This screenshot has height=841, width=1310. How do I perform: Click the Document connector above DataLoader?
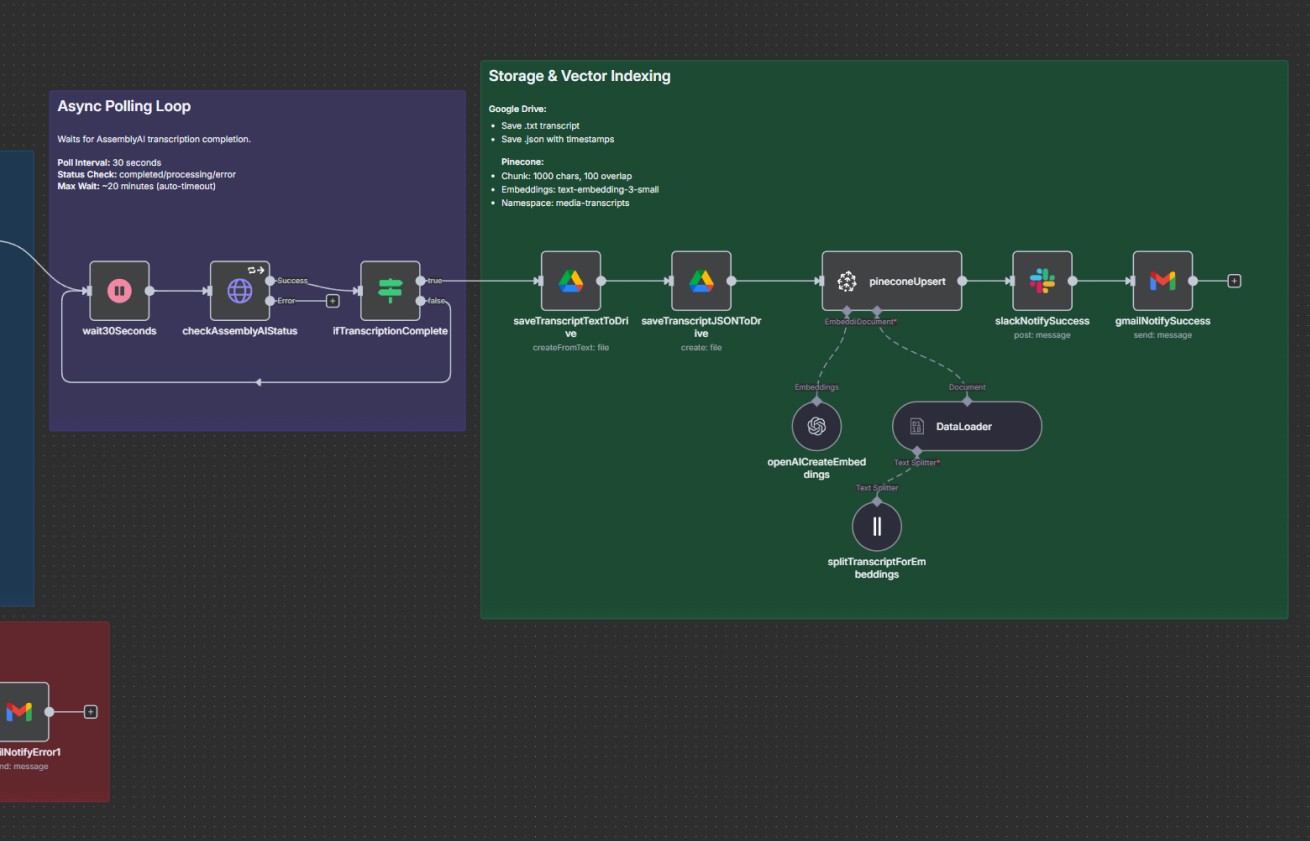(967, 402)
